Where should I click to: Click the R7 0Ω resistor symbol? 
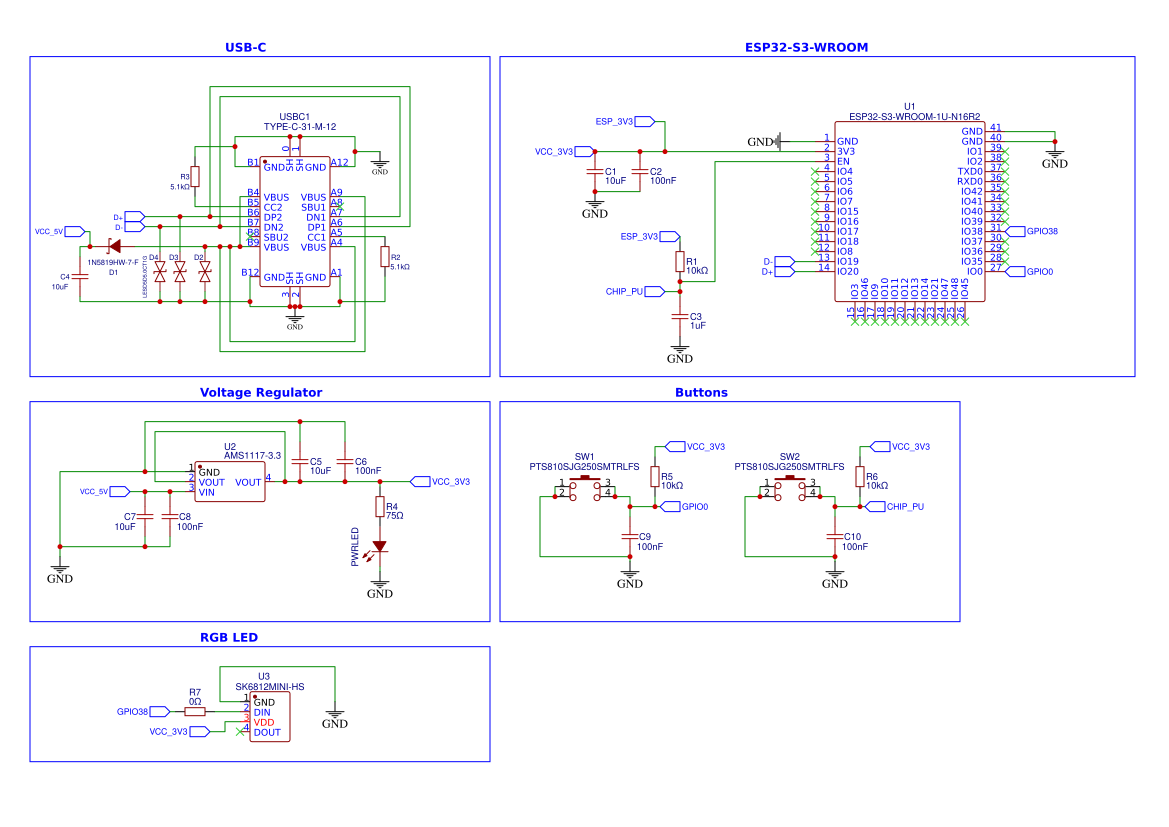coord(195,712)
